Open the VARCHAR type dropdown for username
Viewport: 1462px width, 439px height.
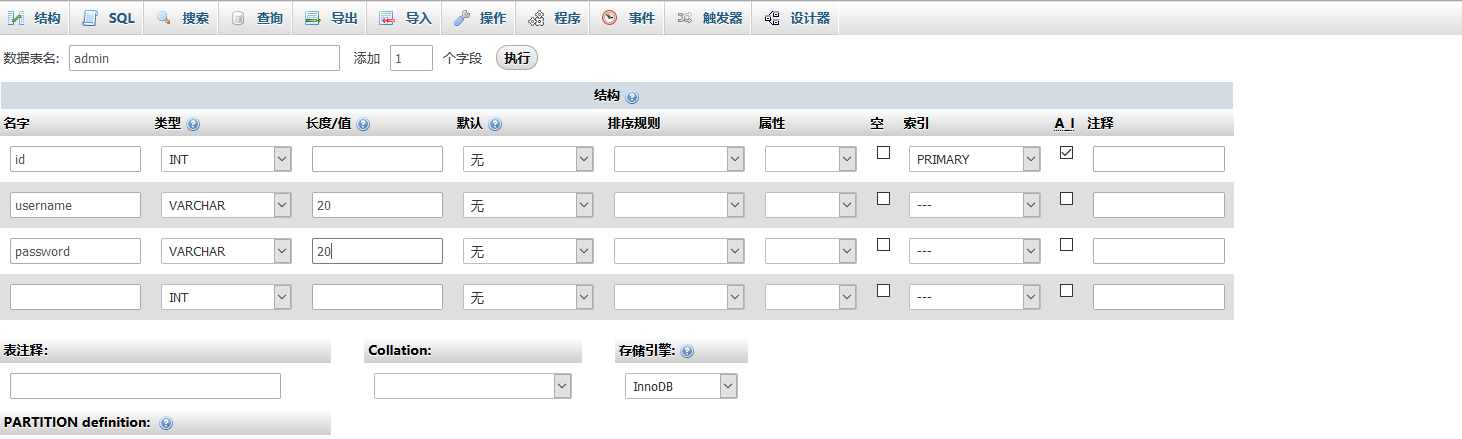pos(226,205)
